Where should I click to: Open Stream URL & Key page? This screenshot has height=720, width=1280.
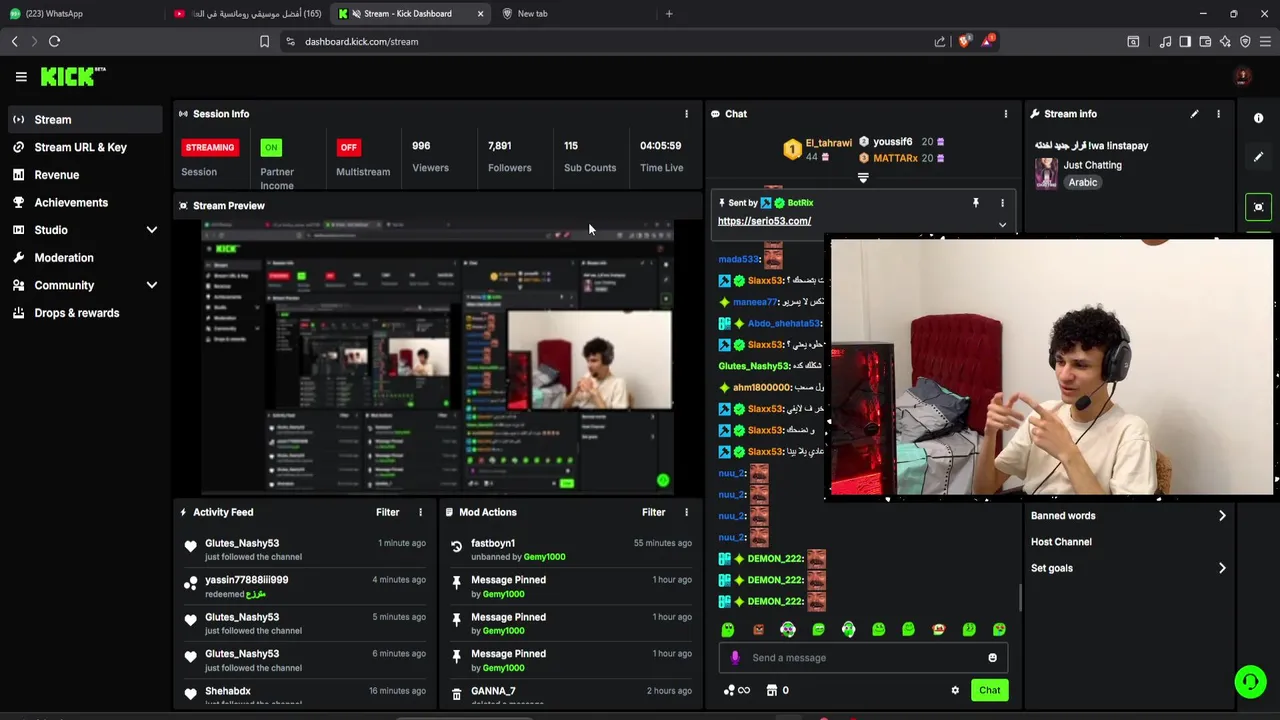(x=85, y=147)
